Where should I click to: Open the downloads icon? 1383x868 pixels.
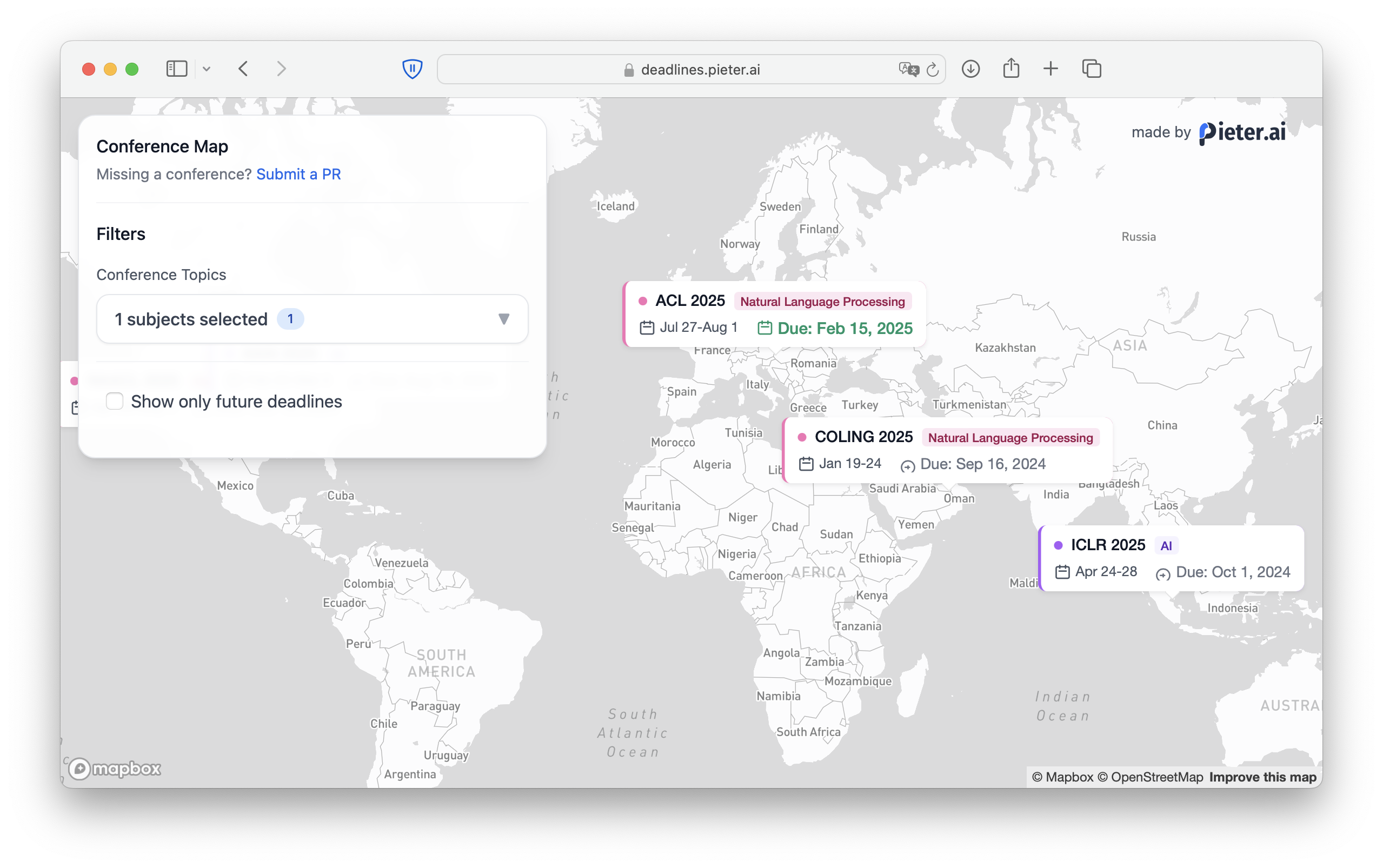[x=971, y=68]
